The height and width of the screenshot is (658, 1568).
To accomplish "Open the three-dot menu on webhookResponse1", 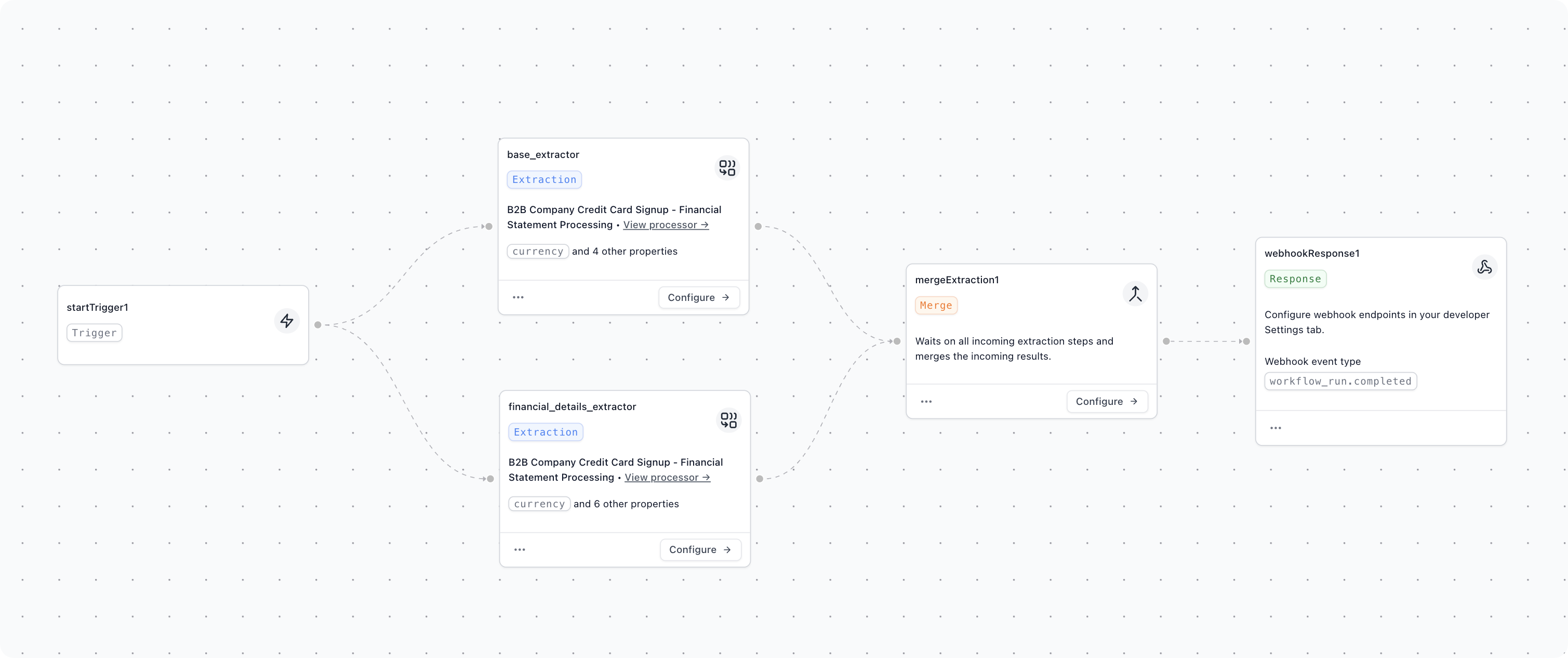I will [x=1276, y=428].
